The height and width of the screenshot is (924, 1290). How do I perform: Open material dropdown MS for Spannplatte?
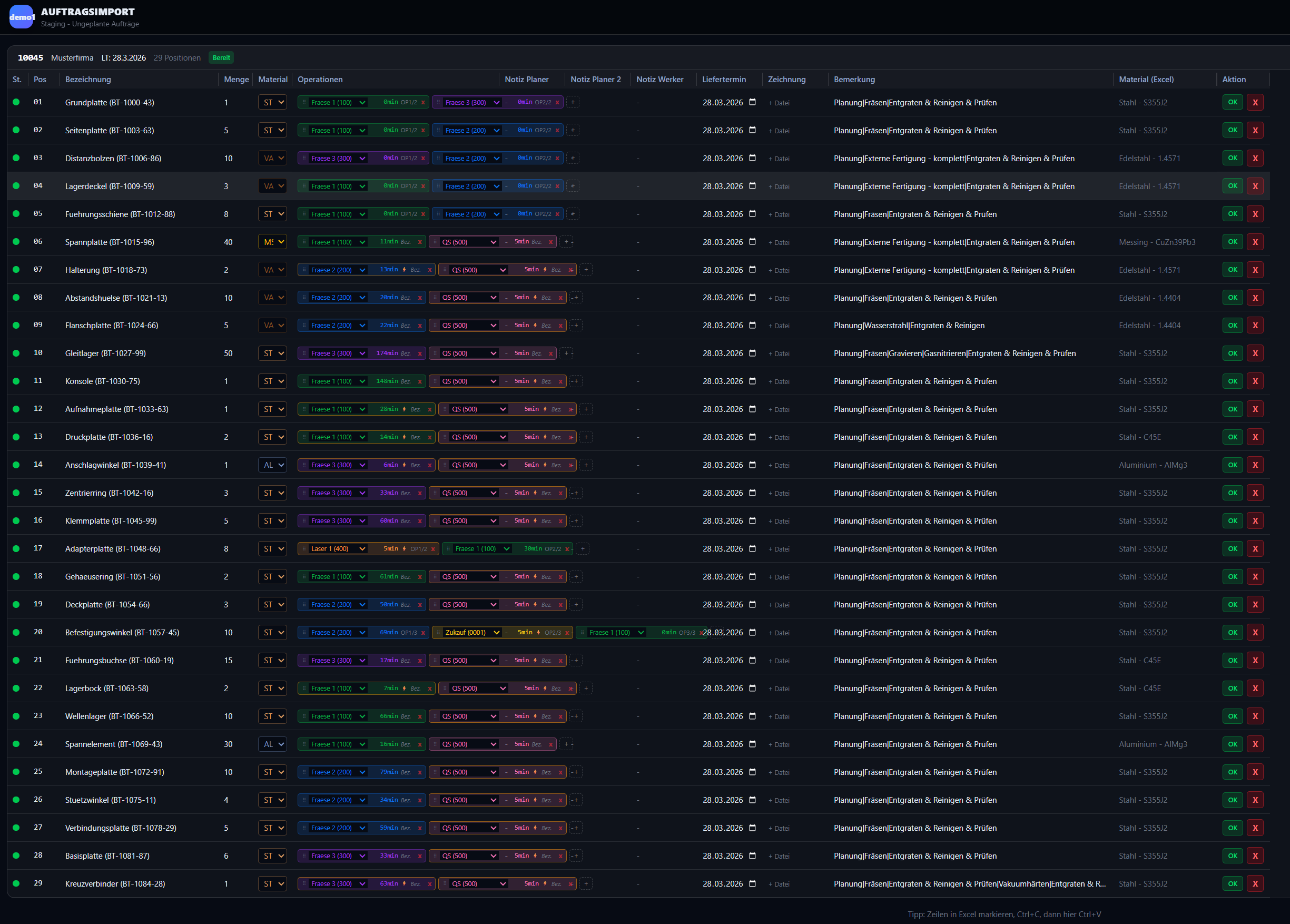(272, 242)
